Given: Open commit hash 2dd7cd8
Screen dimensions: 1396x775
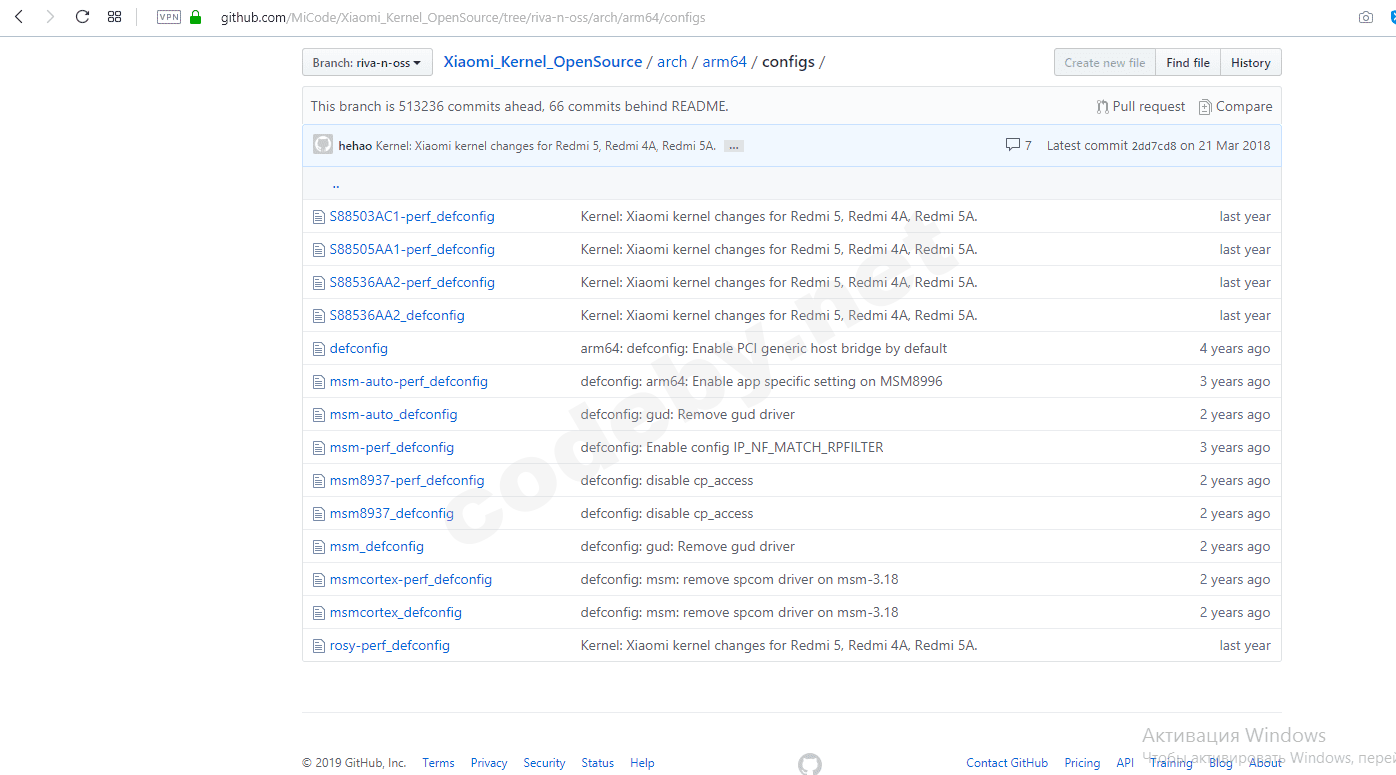Looking at the screenshot, I should click(x=1153, y=146).
